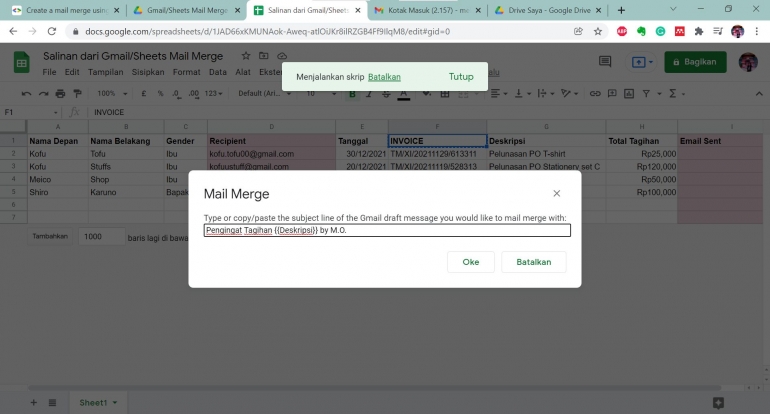770x414 pixels.
Task: Open the Edit menu
Action: click(72, 72)
